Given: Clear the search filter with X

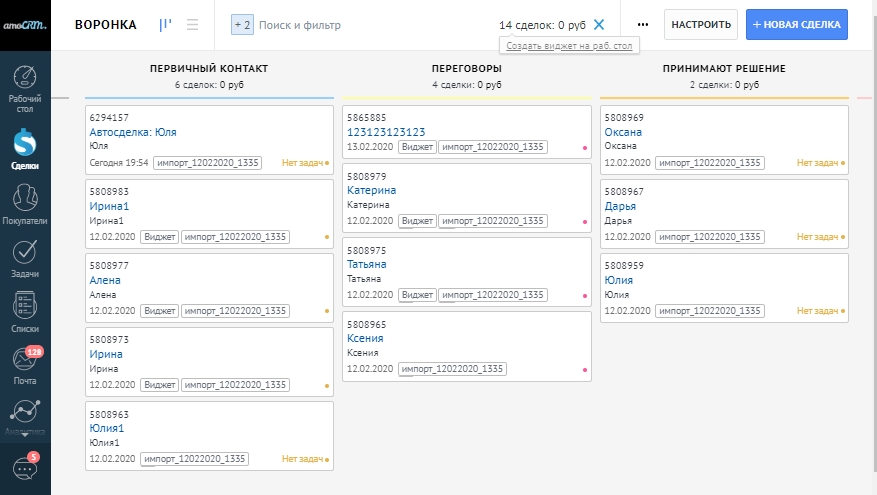Looking at the screenshot, I should coord(599,25).
